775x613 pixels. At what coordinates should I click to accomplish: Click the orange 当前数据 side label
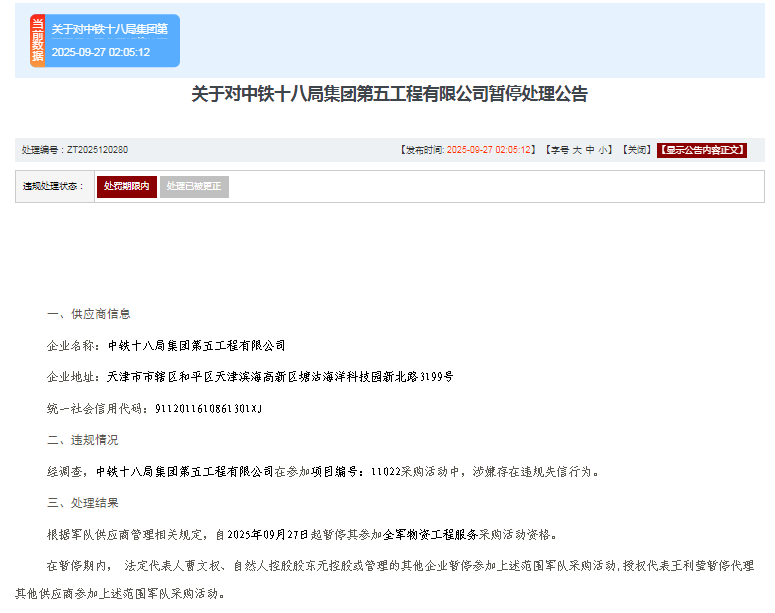tap(38, 40)
